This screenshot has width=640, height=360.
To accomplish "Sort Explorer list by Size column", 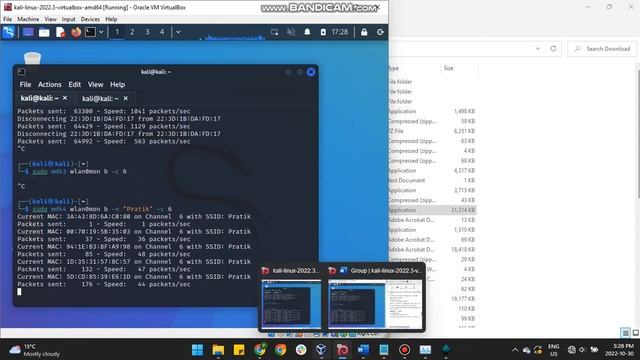I will 449,68.
